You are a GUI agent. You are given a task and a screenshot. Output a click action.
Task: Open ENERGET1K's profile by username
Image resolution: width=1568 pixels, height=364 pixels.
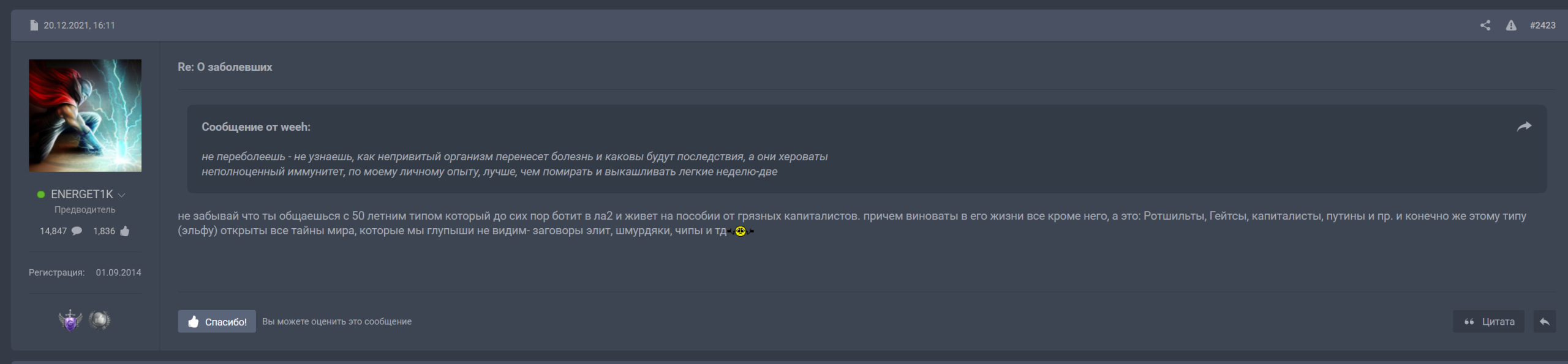(x=81, y=195)
